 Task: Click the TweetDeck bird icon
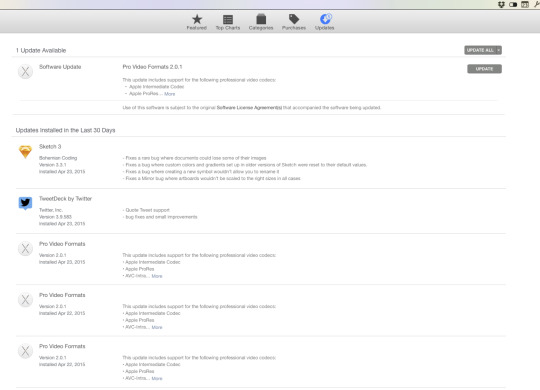coord(25,203)
